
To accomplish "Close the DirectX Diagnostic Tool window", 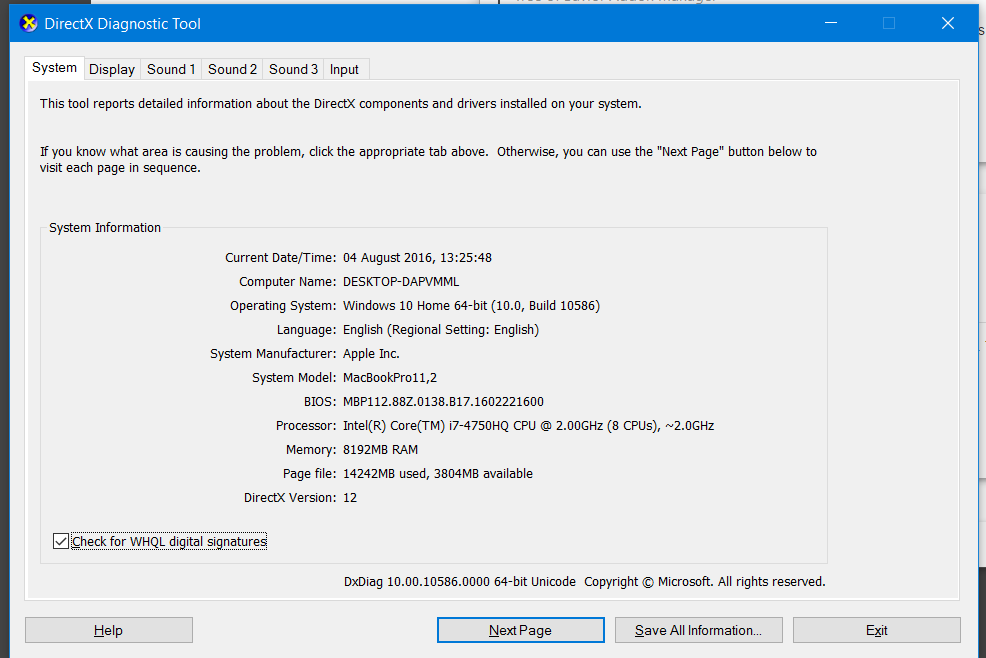I will pos(947,23).
